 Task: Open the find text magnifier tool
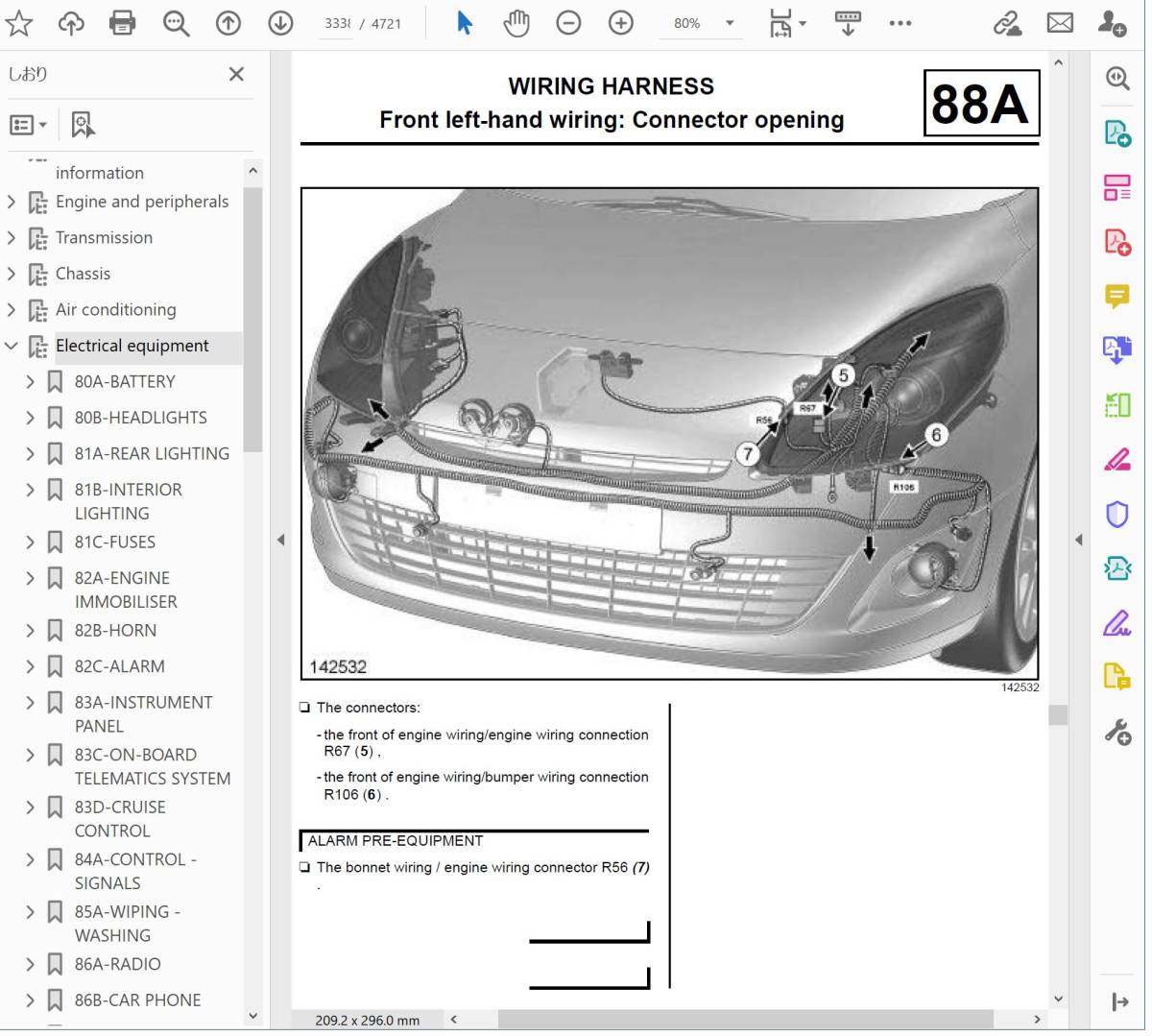pyautogui.click(x=176, y=23)
